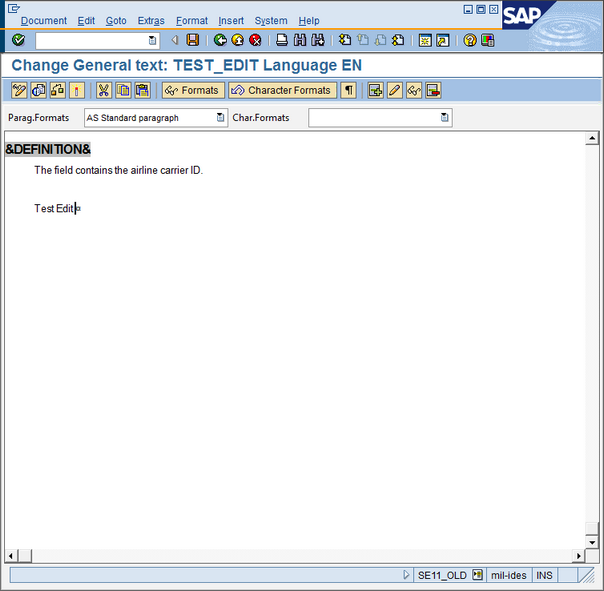Click the status bar message area
The height and width of the screenshot is (591, 604).
pos(206,575)
